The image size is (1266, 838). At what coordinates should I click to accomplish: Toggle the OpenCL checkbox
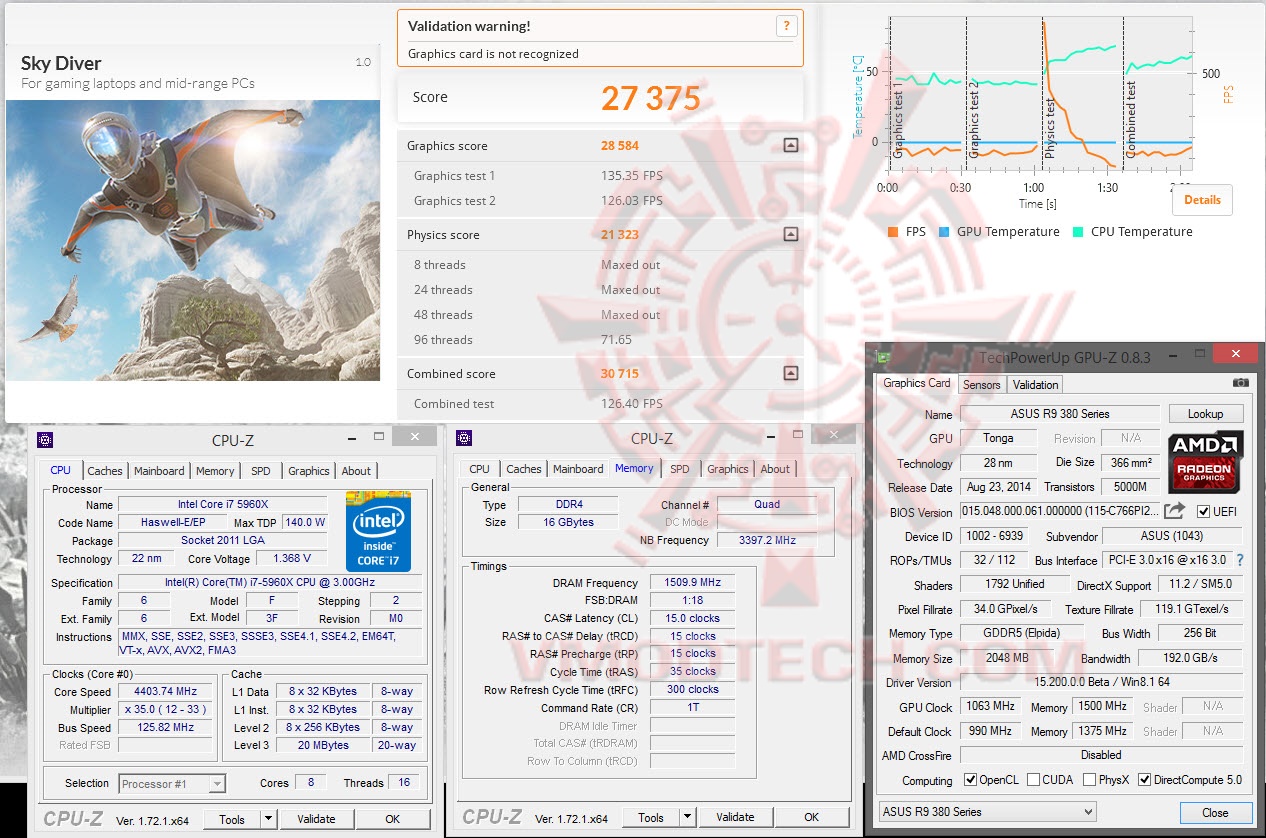click(x=970, y=780)
